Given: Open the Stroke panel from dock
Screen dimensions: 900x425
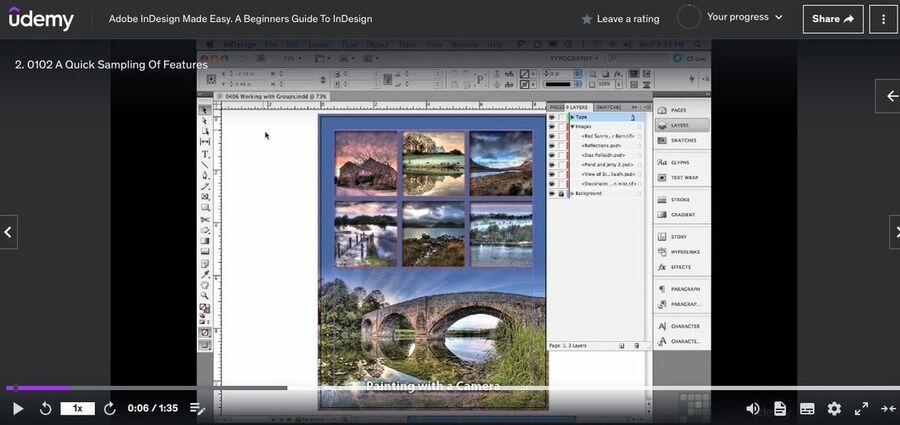Looking at the screenshot, I should coord(681,200).
